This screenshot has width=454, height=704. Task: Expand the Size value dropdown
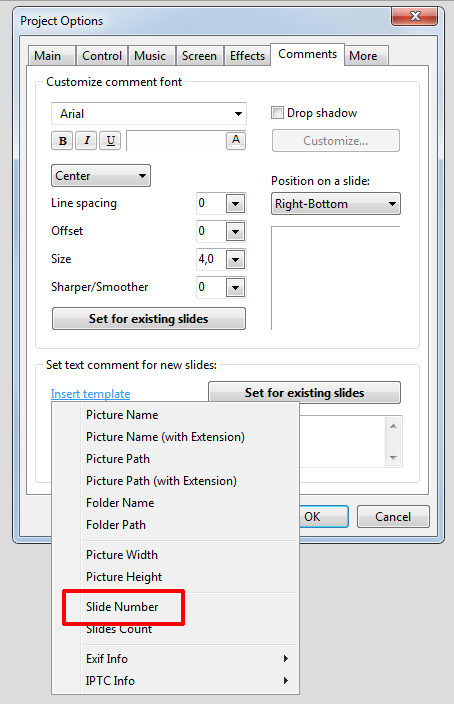click(235, 260)
